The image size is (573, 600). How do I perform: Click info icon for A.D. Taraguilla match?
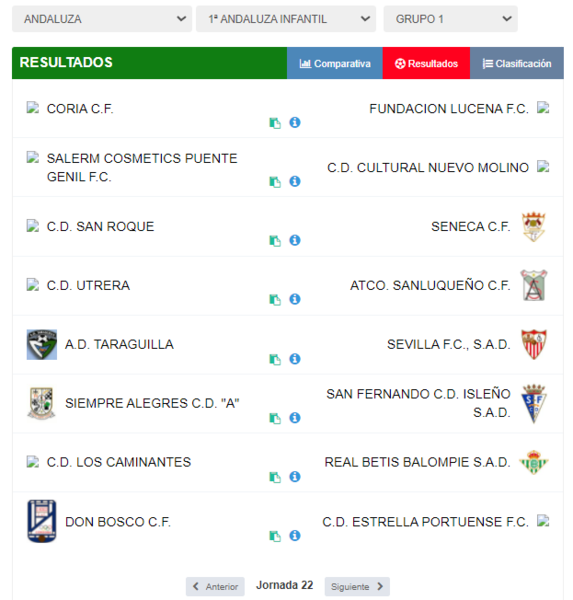294,359
